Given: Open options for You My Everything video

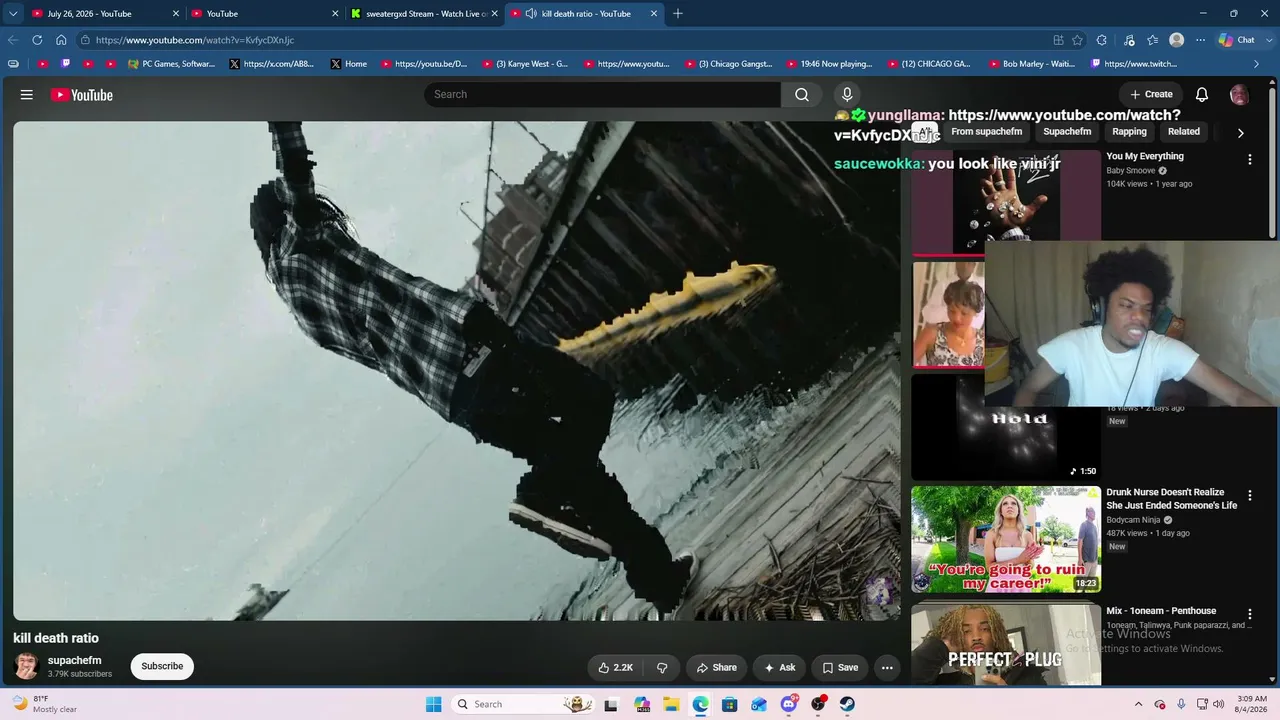Looking at the screenshot, I should coord(1249,159).
